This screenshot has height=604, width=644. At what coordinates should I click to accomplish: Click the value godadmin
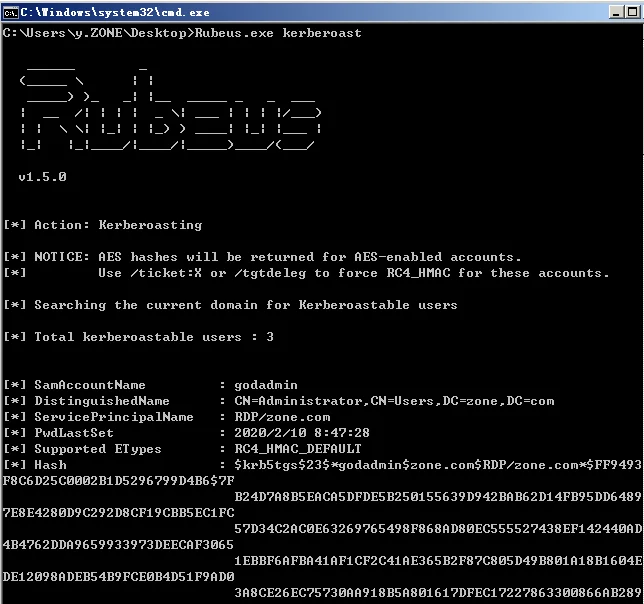click(x=266, y=385)
